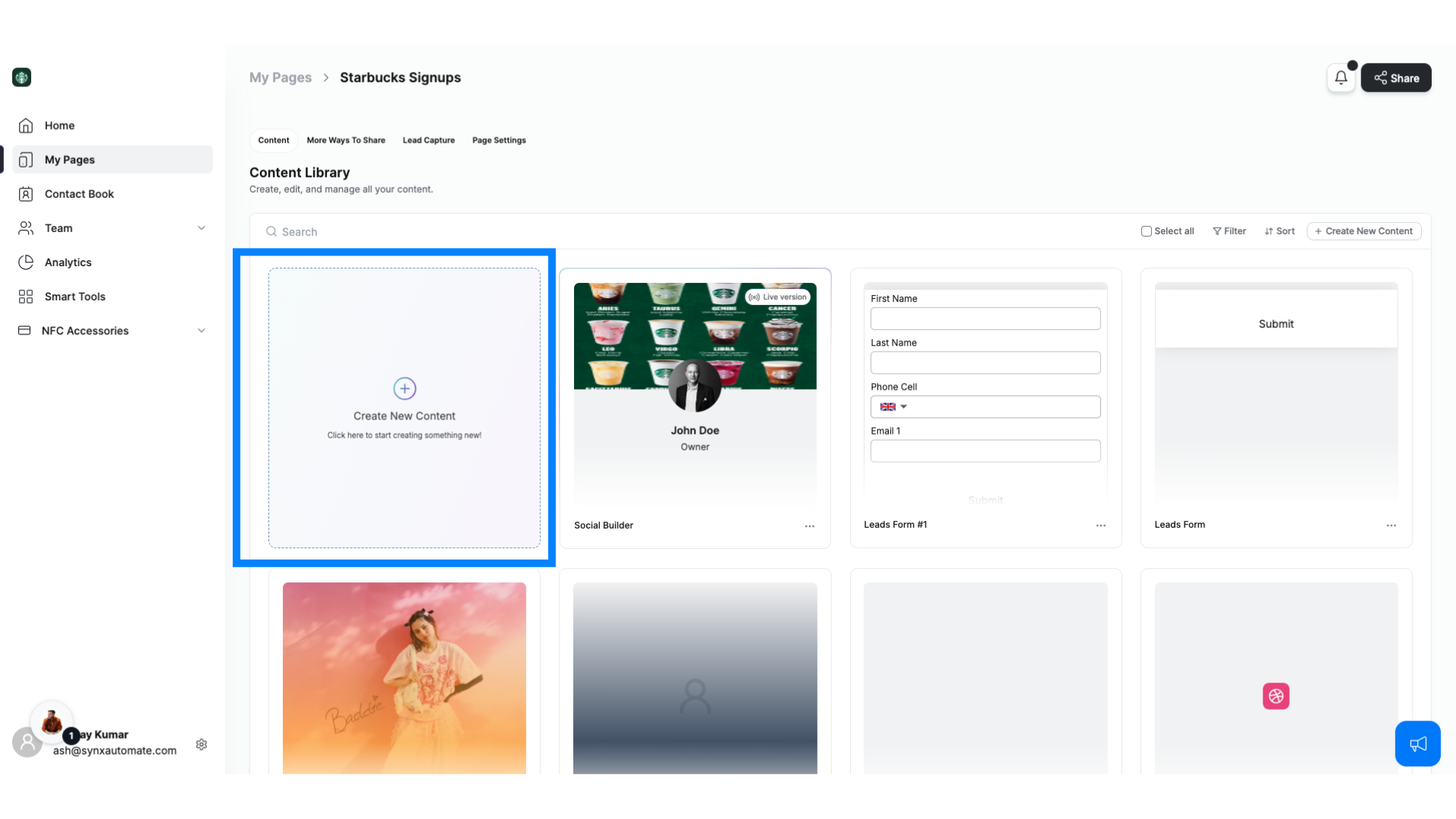Go to My Pages breadcrumb link
This screenshot has height=819, width=1456.
281,77
